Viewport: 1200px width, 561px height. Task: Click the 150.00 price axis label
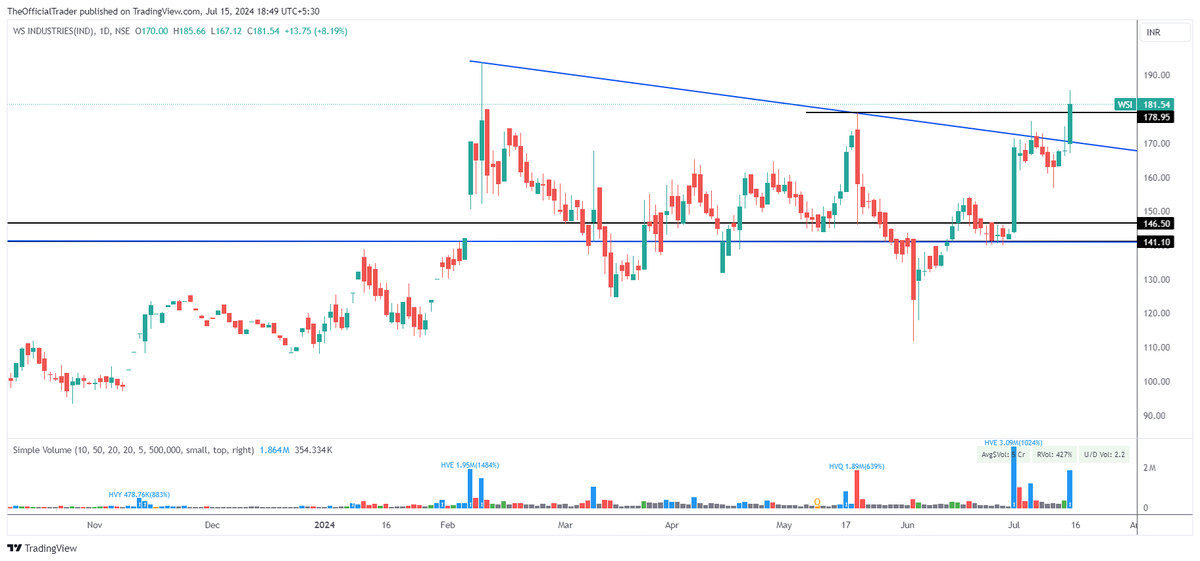[x=1158, y=211]
